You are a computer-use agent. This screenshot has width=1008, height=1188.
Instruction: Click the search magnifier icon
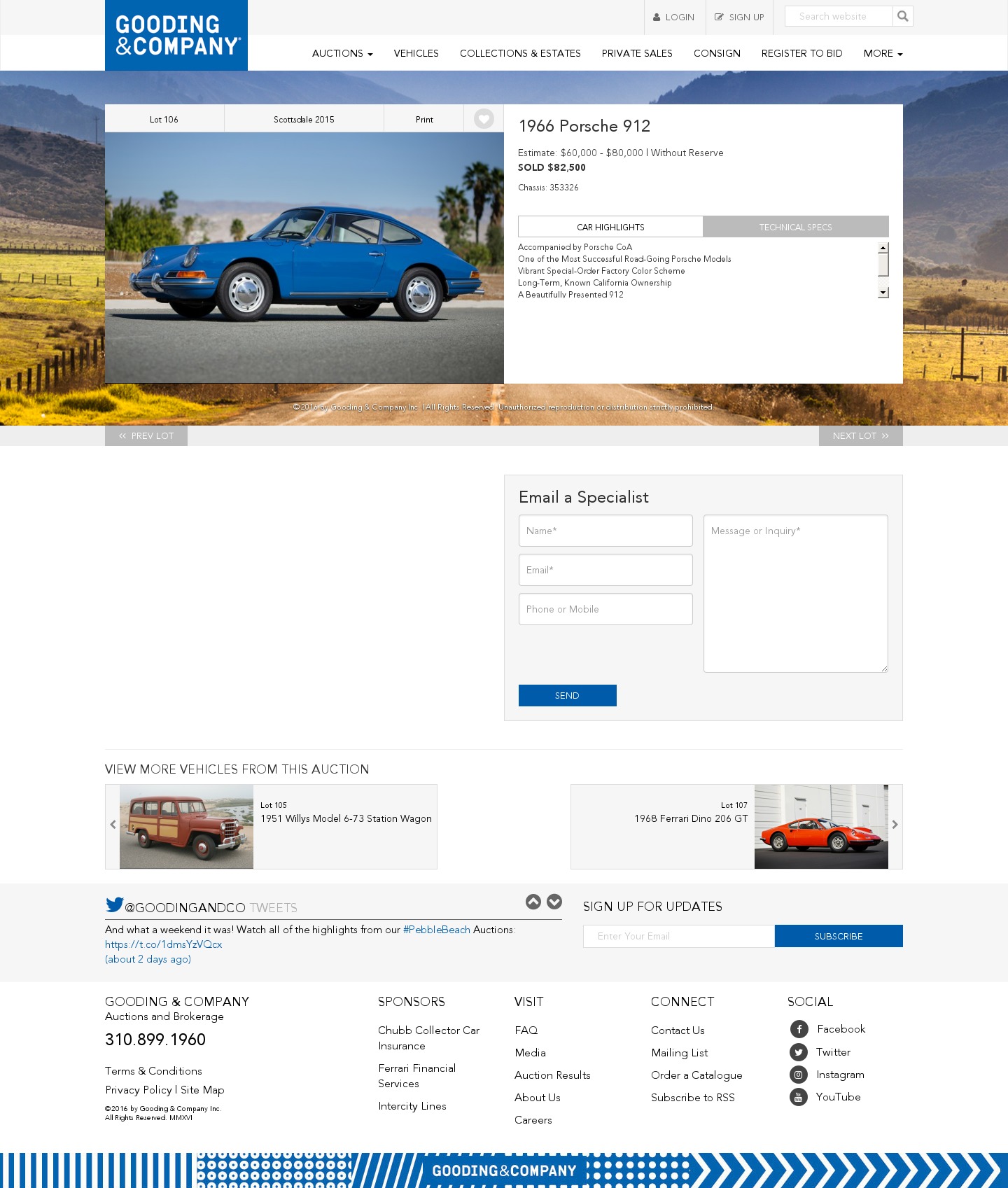pyautogui.click(x=903, y=16)
